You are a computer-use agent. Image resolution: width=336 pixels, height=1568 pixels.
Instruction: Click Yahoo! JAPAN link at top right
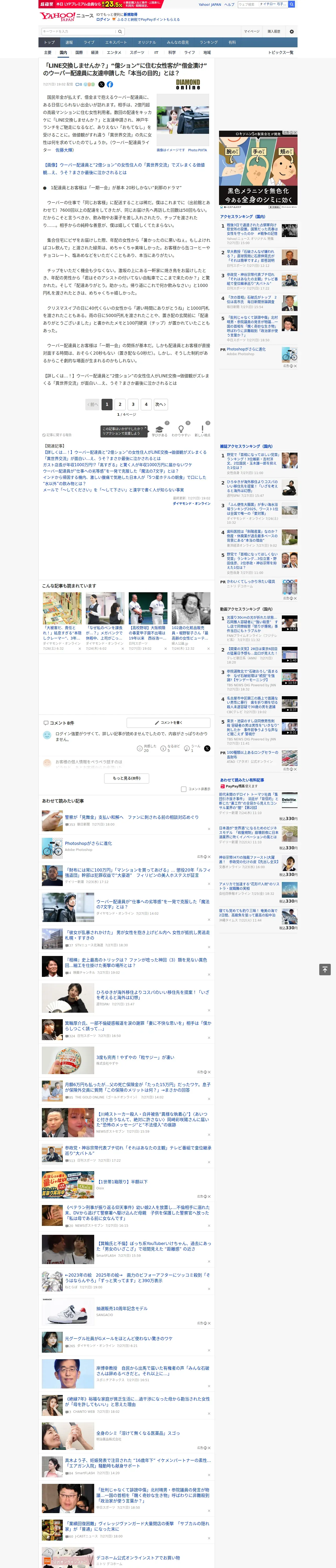[x=210, y=4]
